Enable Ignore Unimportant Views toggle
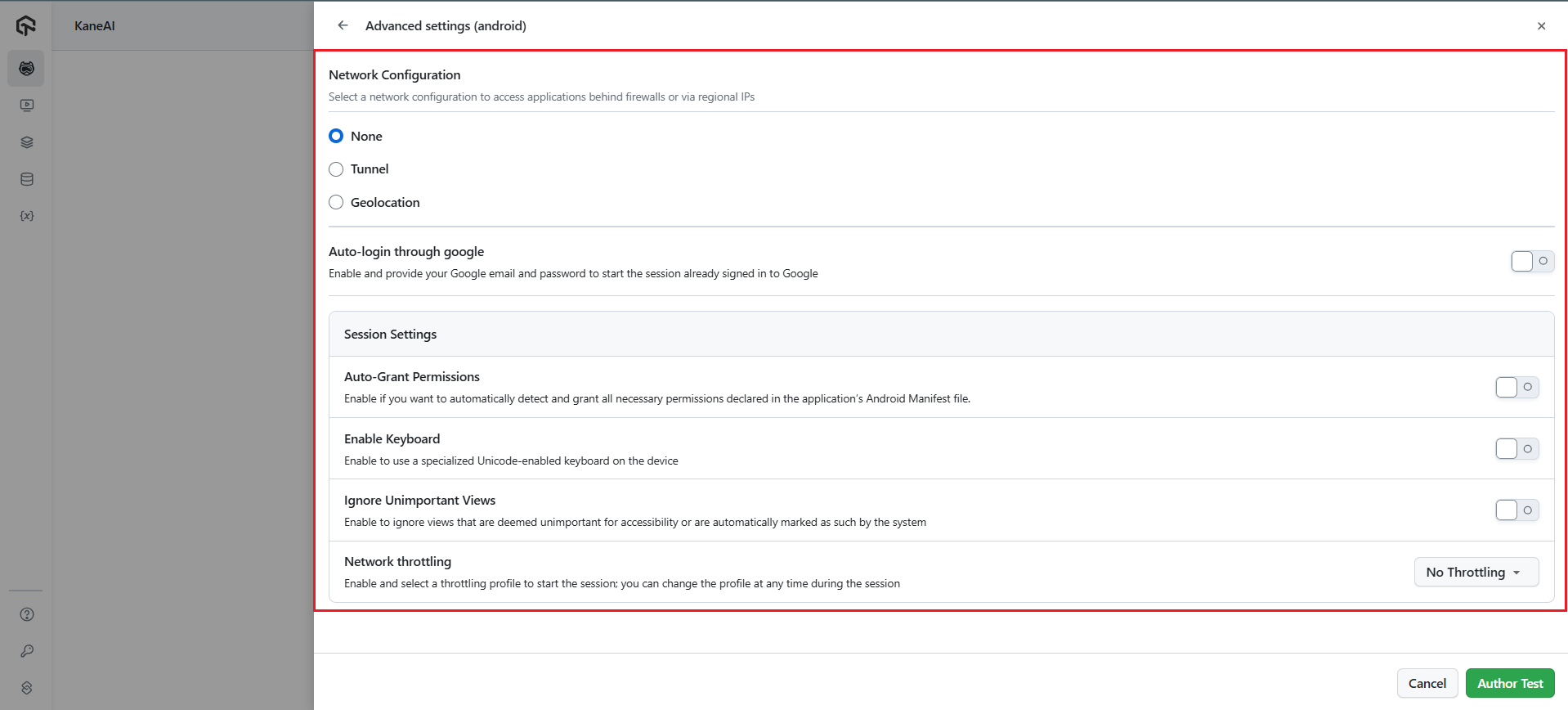Viewport: 1568px width, 710px height. [x=1516, y=510]
